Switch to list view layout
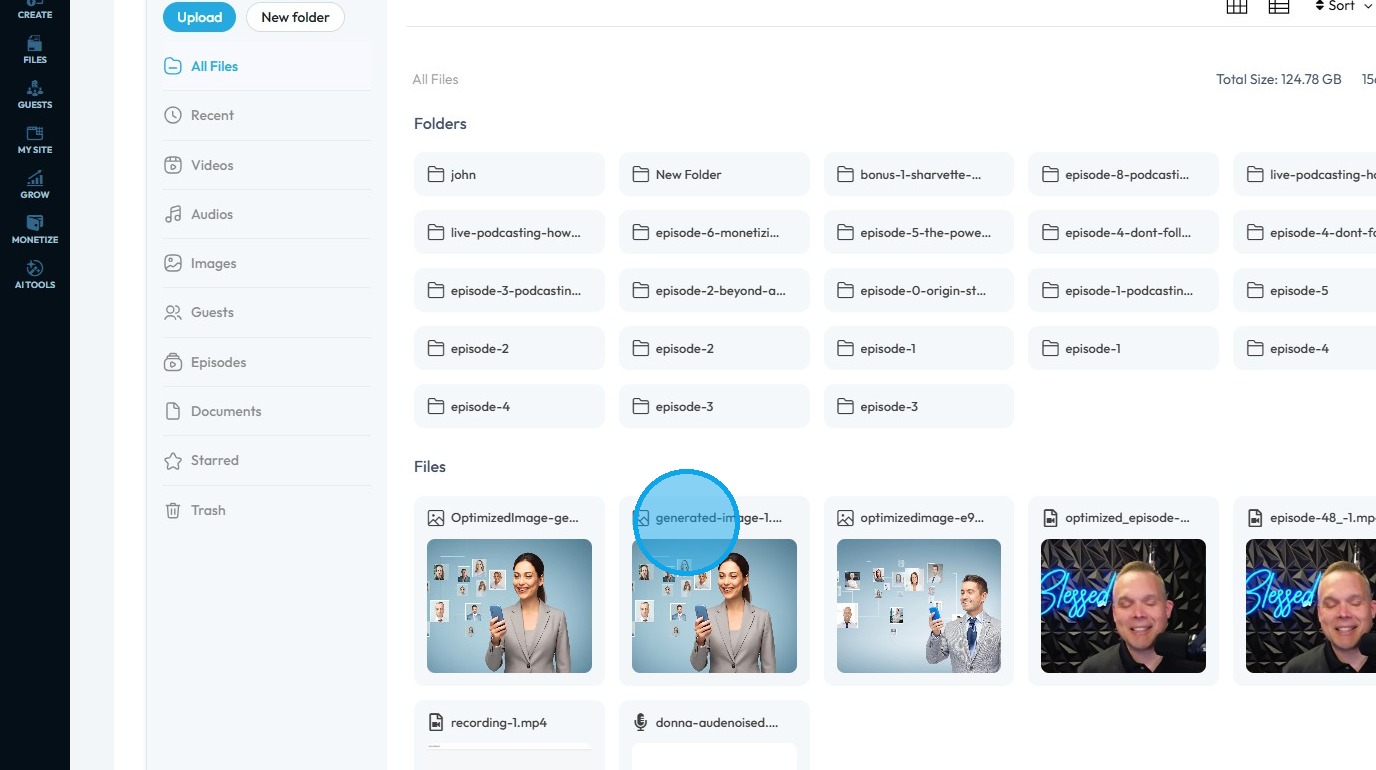Viewport: 1376px width, 770px height. tap(1279, 6)
